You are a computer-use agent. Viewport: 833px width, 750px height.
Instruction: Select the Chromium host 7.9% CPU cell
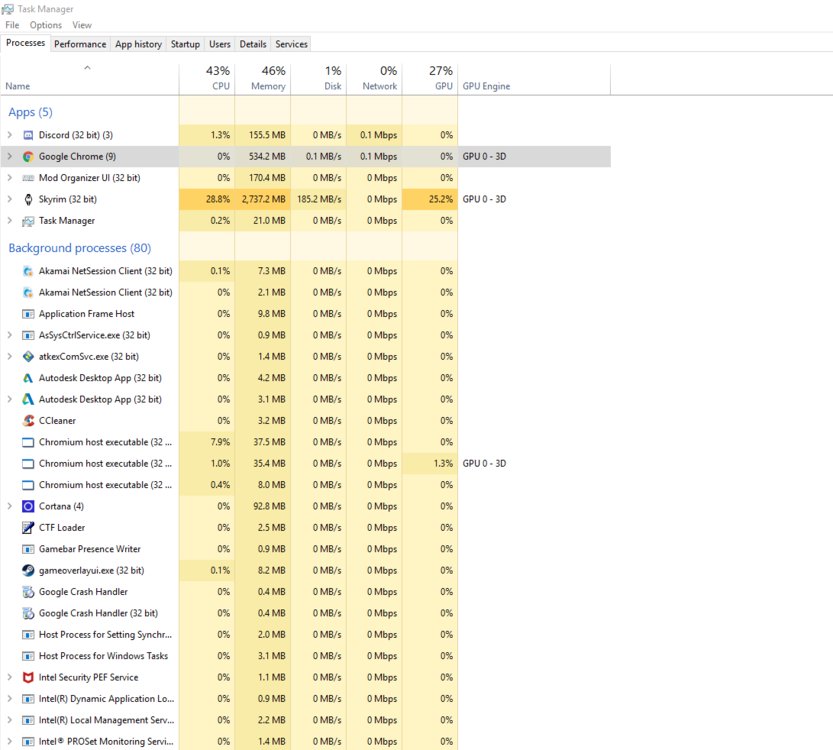click(x=207, y=442)
